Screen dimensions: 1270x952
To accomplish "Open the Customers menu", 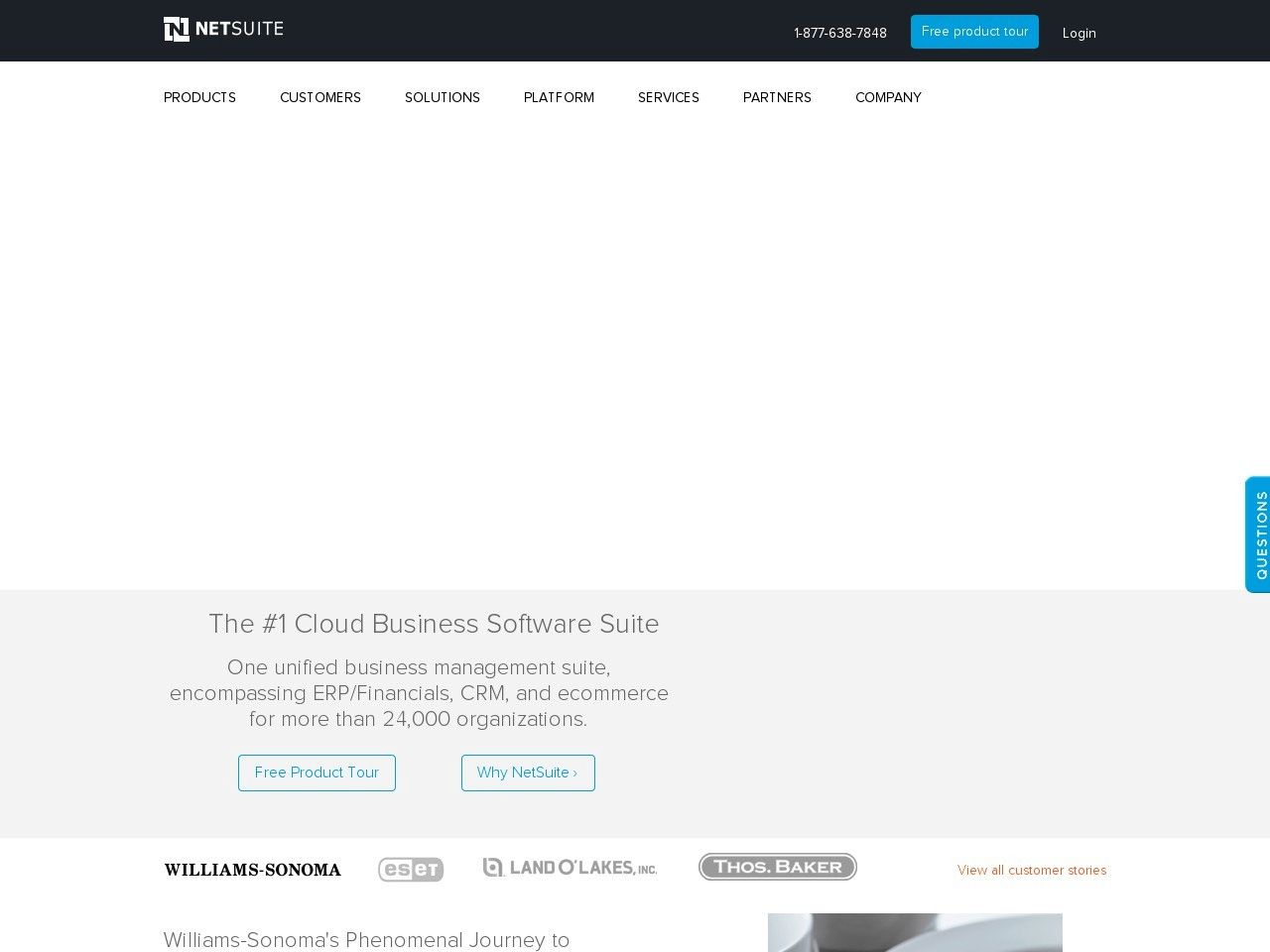I will click(x=320, y=97).
